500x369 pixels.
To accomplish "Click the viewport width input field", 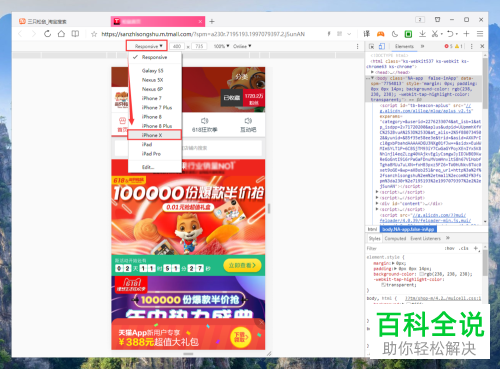I will point(177,46).
